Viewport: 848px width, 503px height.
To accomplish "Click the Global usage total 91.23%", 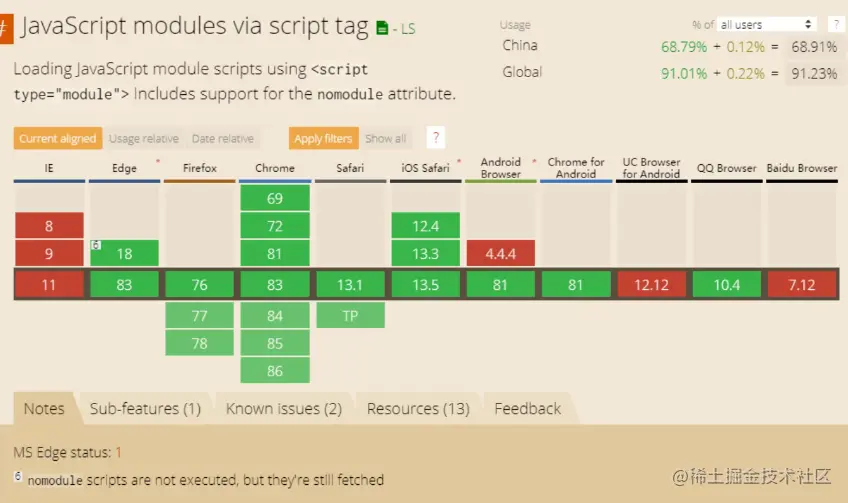I will tap(814, 73).
